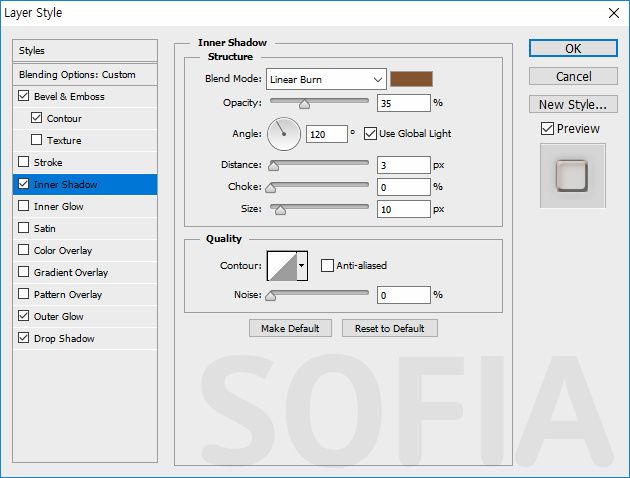Click the Choke slider handle
Screen dimensions: 630x478
click(x=271, y=188)
